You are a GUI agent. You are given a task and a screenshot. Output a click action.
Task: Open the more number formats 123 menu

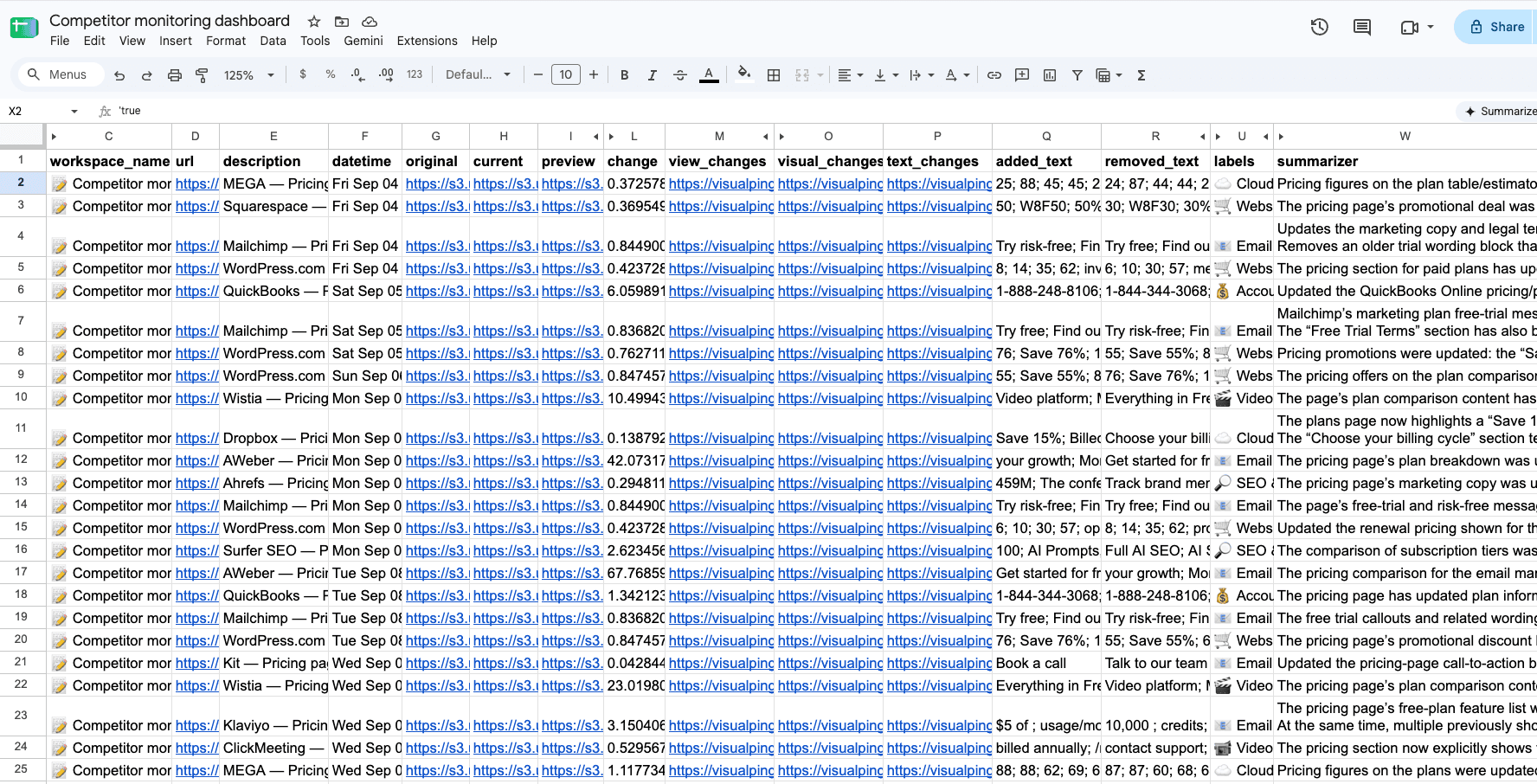pos(415,74)
